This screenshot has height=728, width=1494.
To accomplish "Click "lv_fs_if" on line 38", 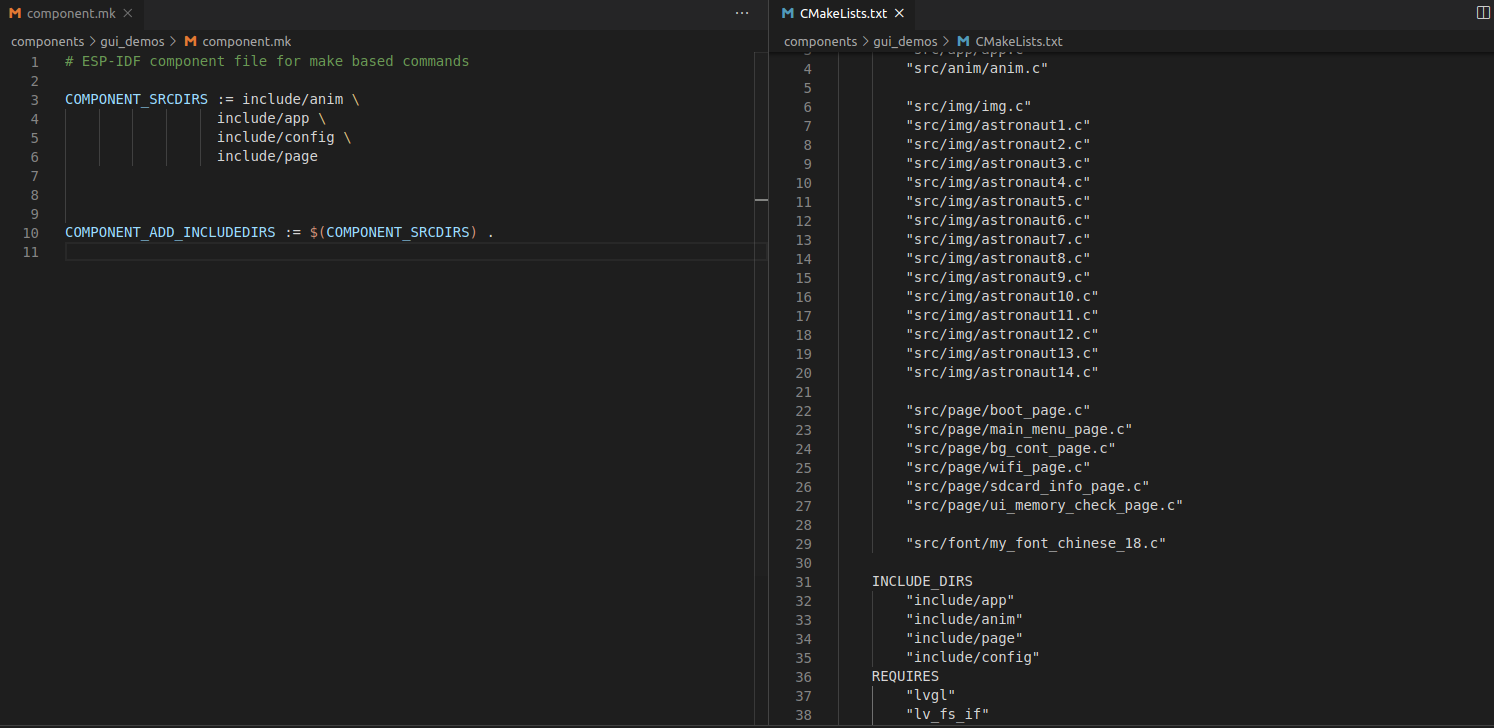I will 947,715.
